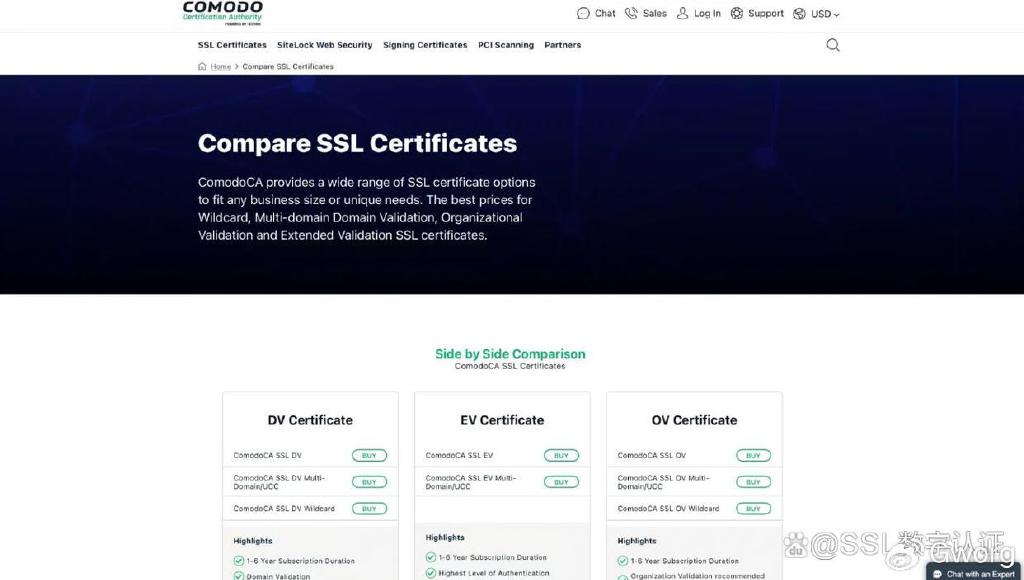Click the globe currency icon

799,14
